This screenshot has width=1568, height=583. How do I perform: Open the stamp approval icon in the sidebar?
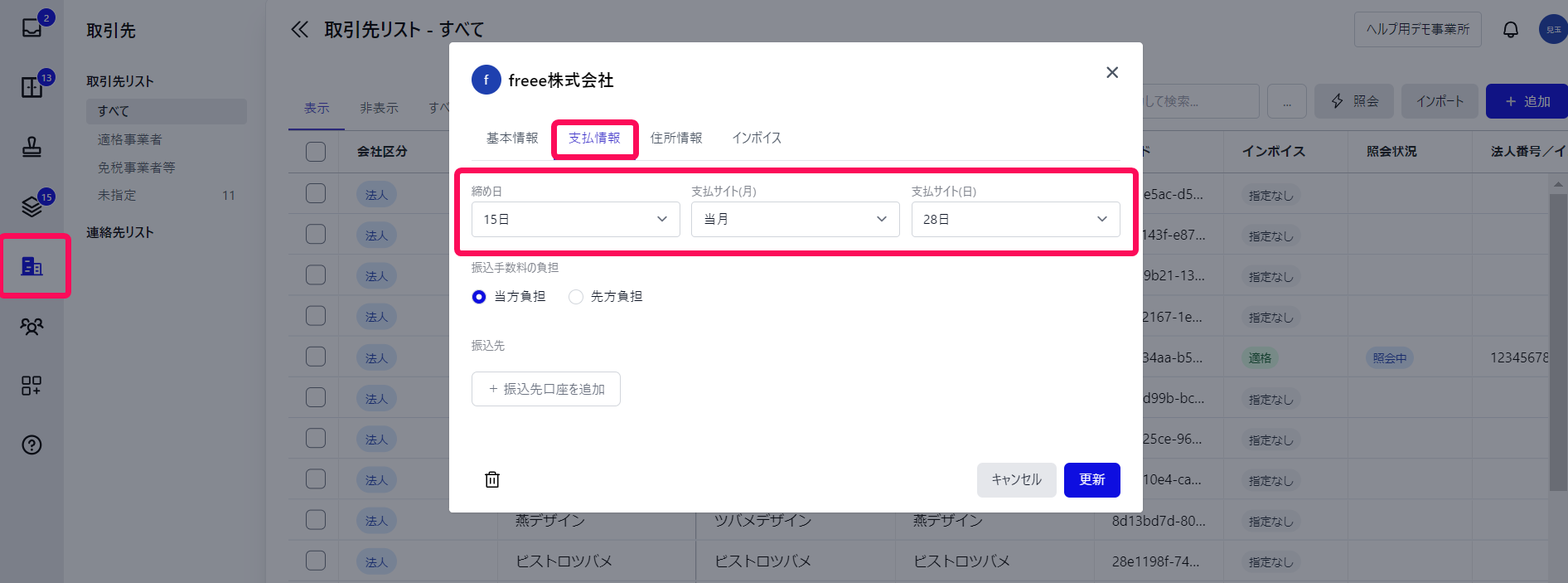coord(31,147)
